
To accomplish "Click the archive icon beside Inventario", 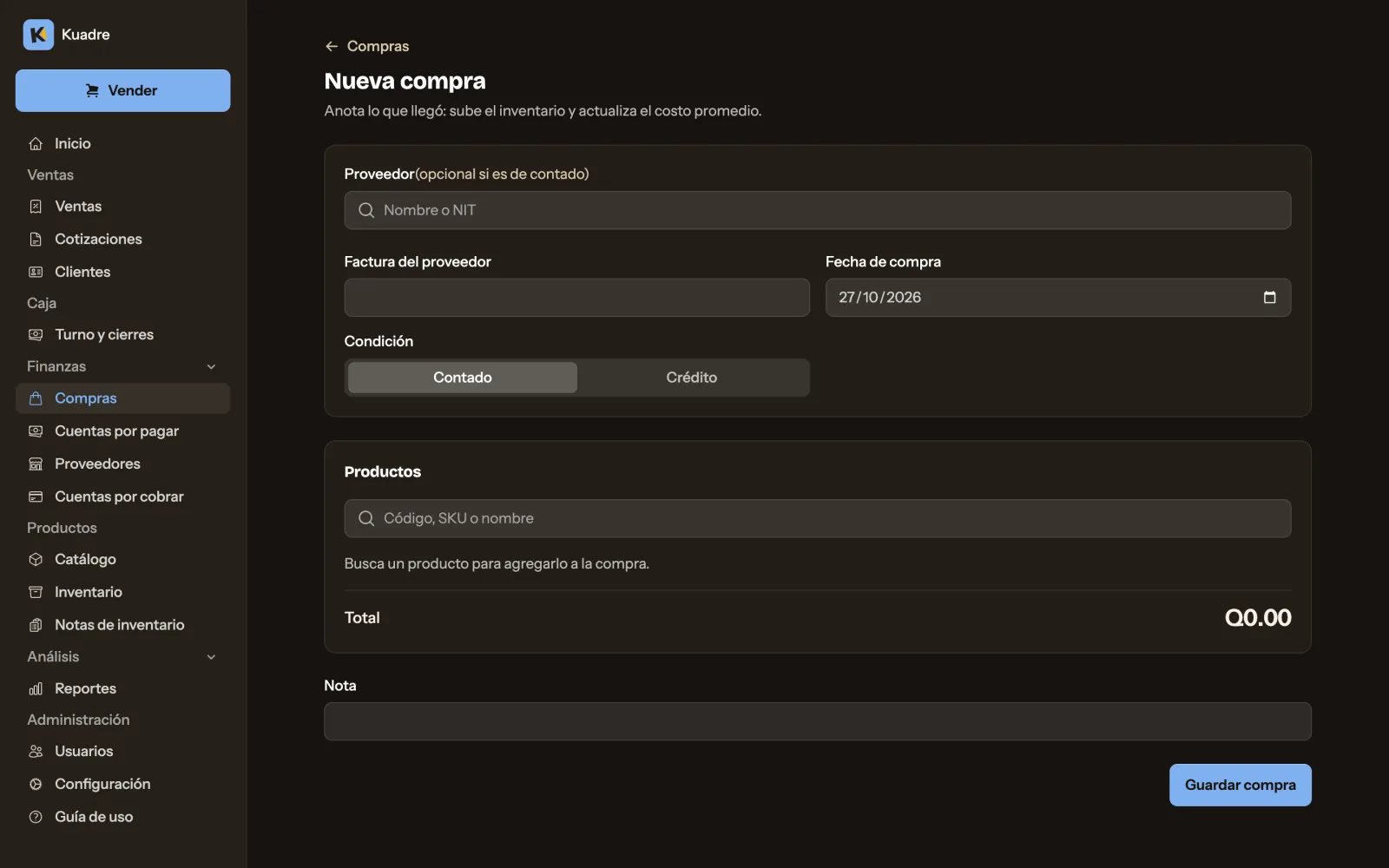I will pos(36,593).
